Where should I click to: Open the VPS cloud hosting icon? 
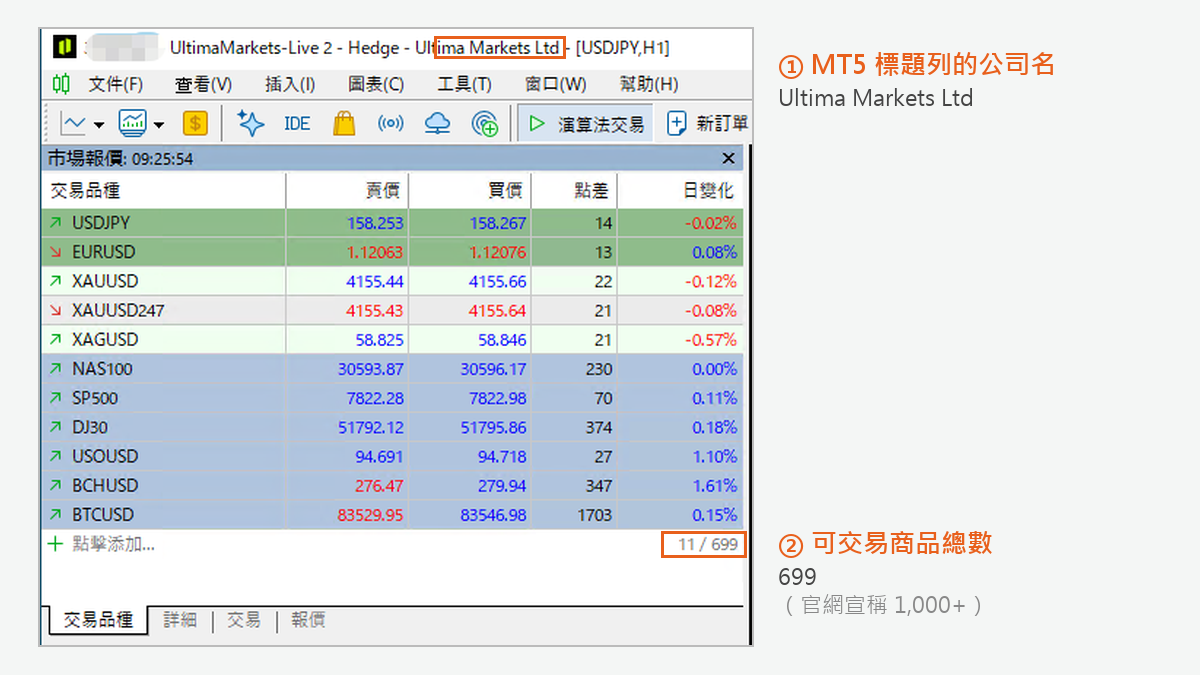click(x=437, y=124)
